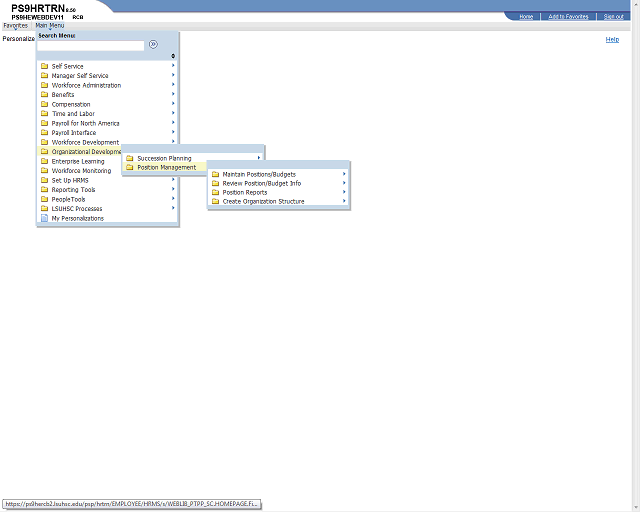The image size is (640, 512).
Task: Click the Enterprise Learning folder icon
Action: pyautogui.click(x=44, y=161)
